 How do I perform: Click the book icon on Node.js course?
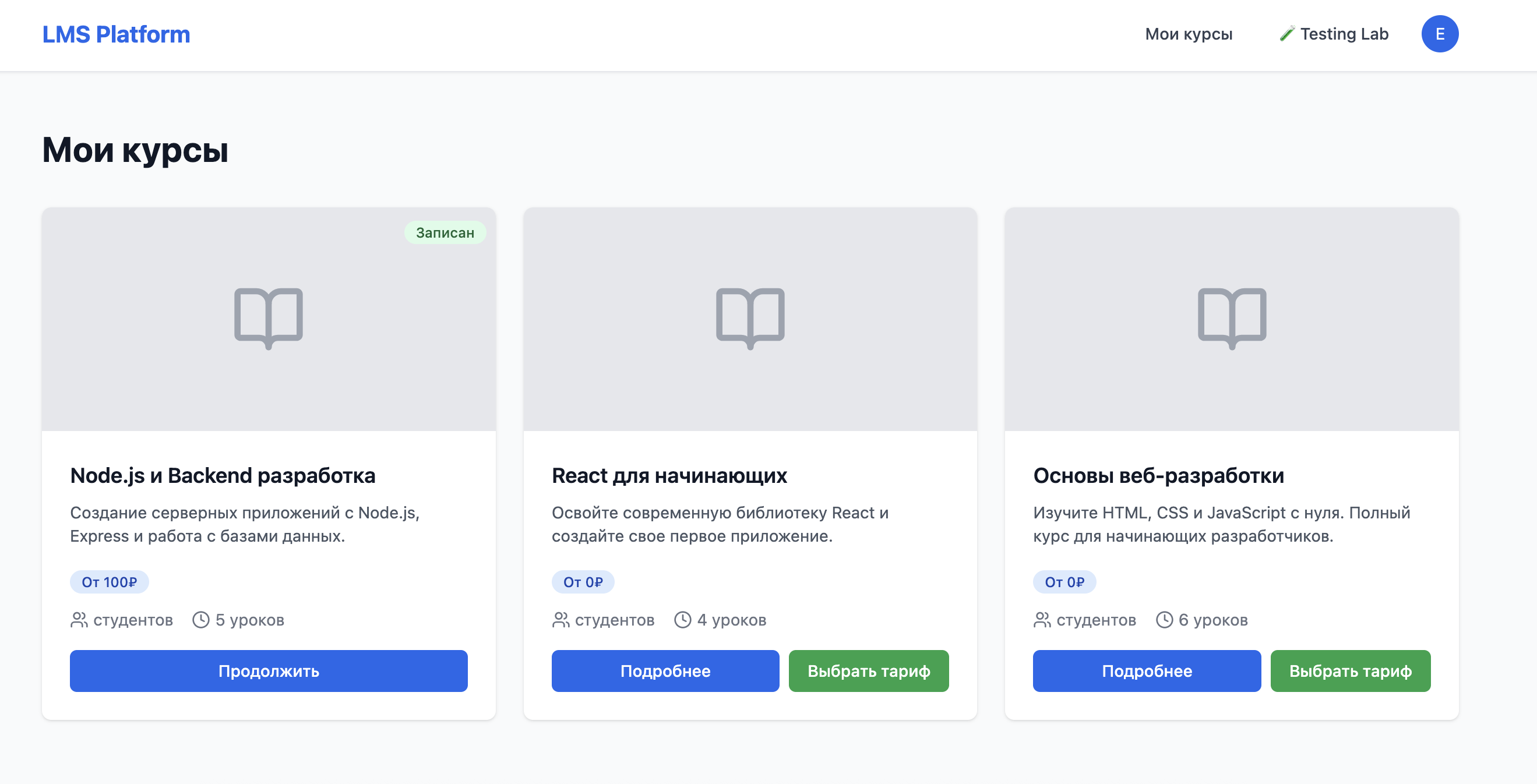(269, 318)
